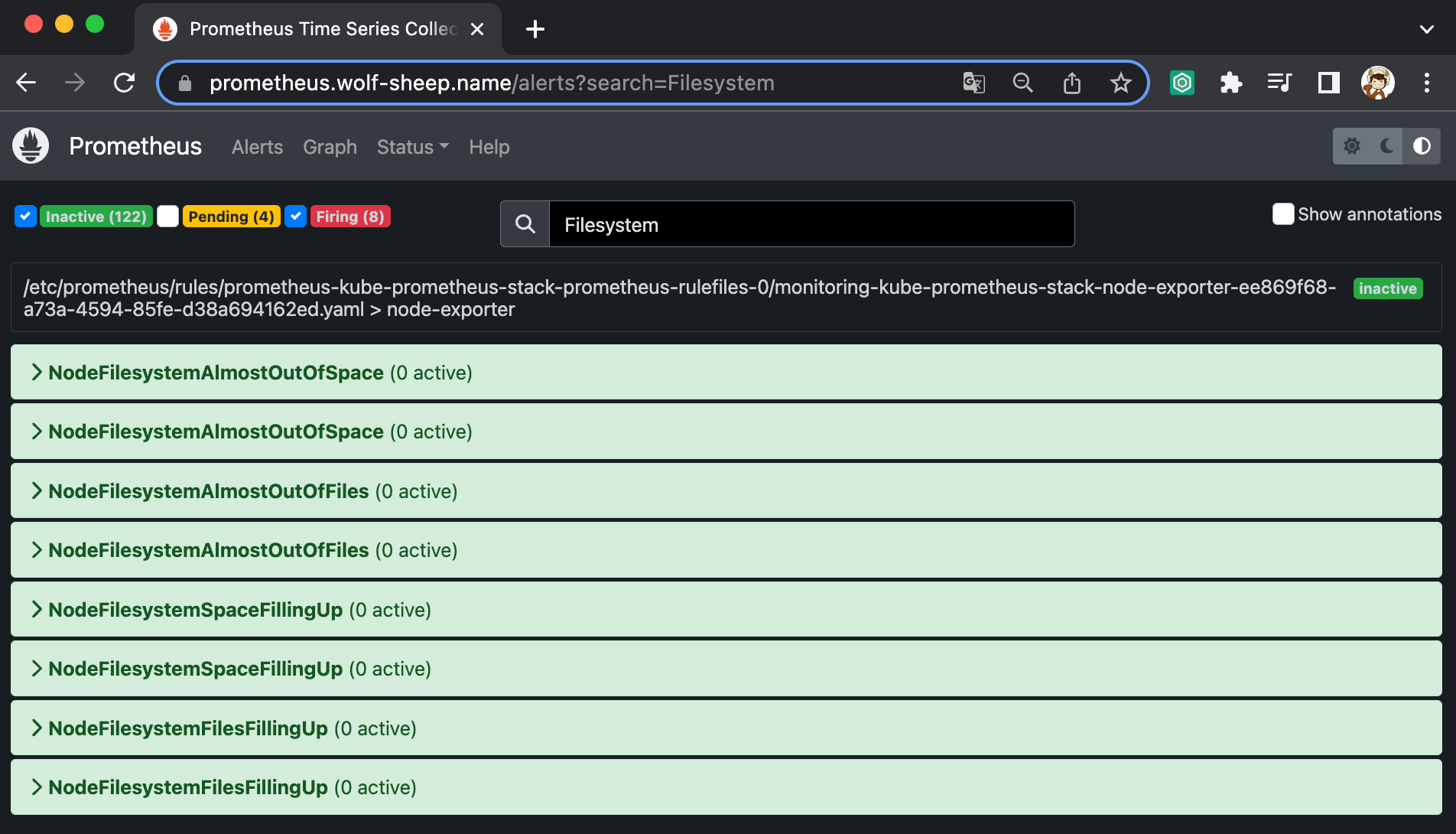
Task: Open the Help nav item
Action: pos(489,147)
